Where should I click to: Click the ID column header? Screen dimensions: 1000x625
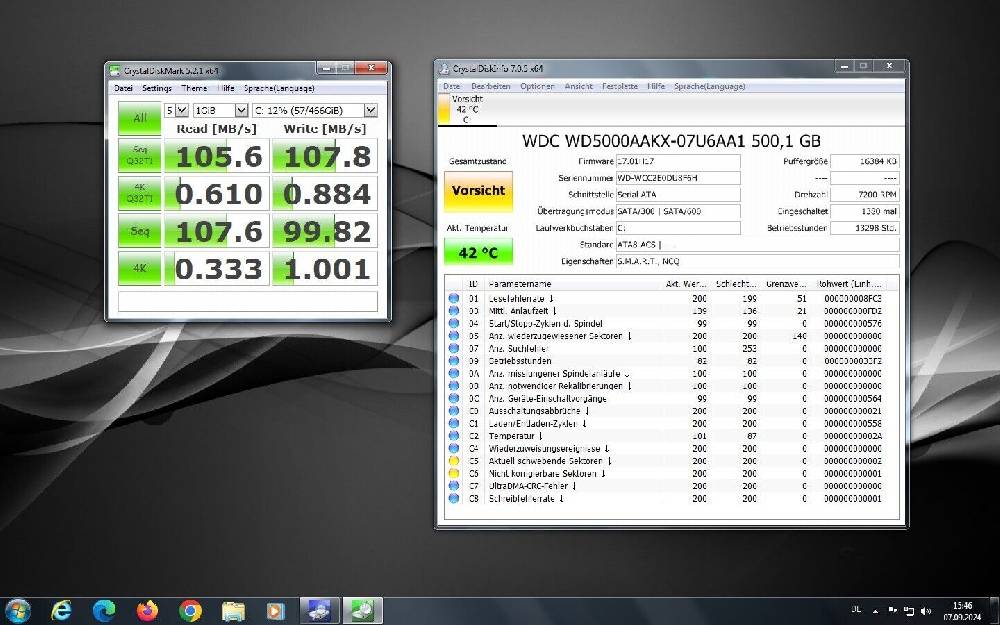tap(474, 284)
